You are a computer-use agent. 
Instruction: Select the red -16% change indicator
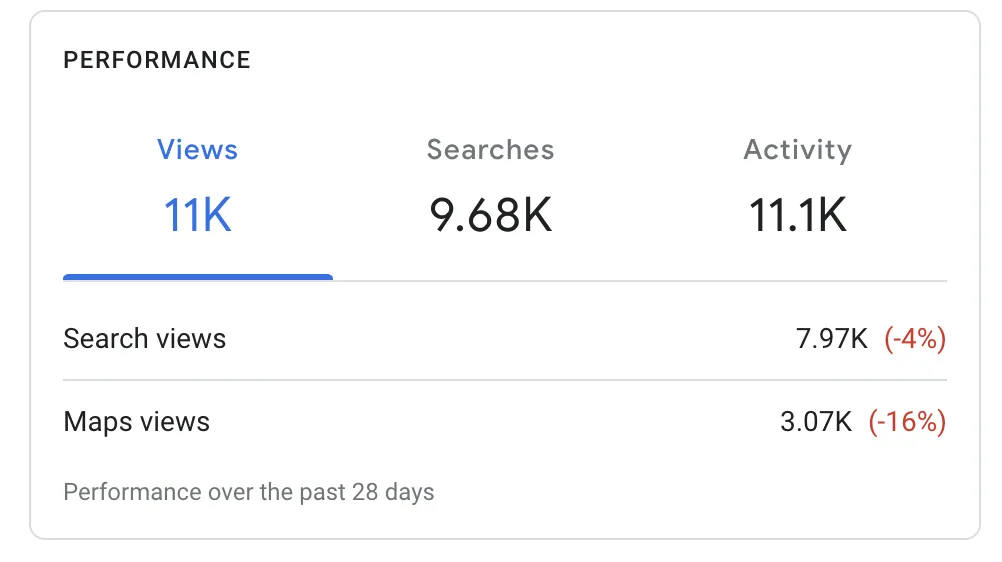click(907, 421)
